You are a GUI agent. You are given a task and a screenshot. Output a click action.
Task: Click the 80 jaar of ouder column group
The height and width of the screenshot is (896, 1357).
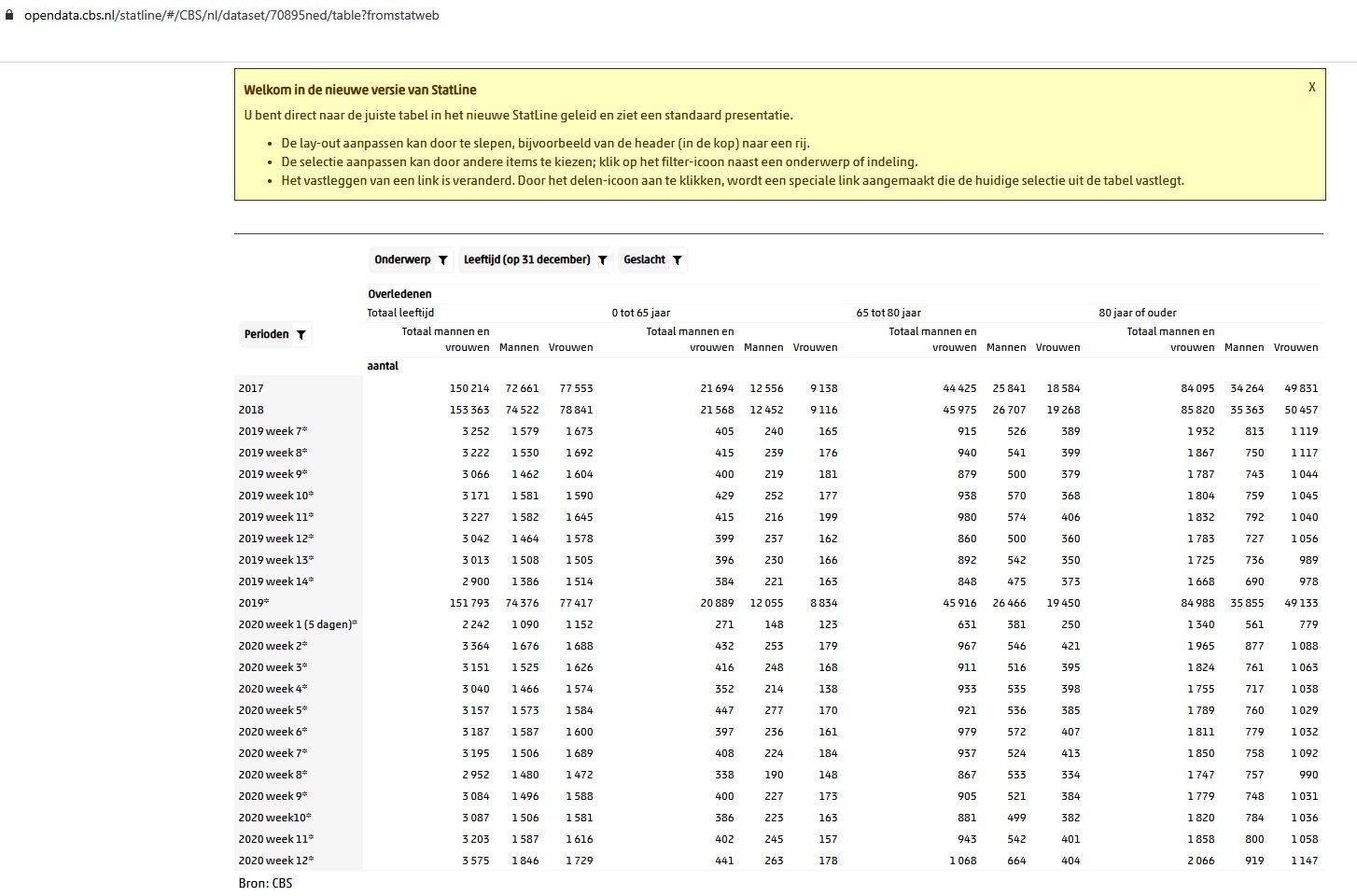click(x=1138, y=313)
